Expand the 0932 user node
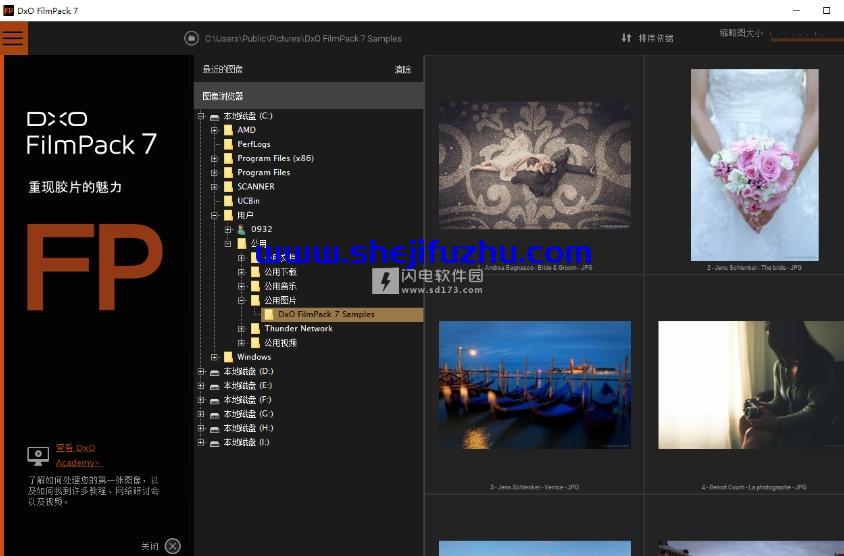844x556 pixels. [228, 229]
